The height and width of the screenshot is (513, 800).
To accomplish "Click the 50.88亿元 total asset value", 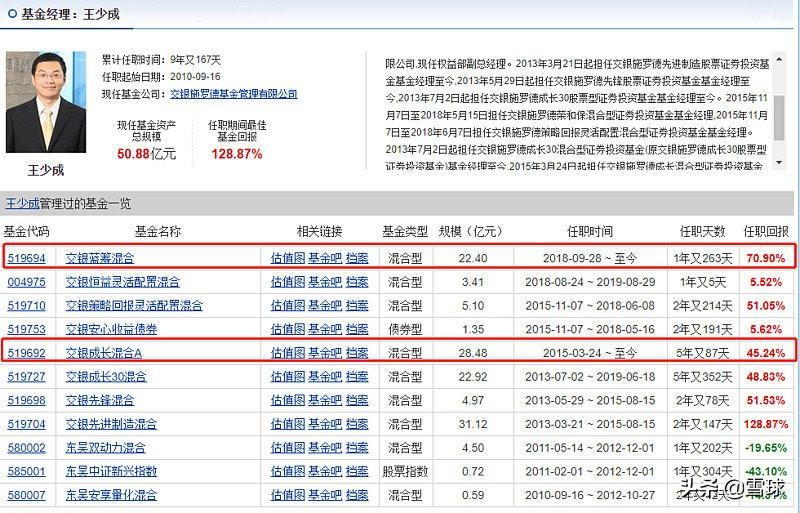I will coord(146,154).
